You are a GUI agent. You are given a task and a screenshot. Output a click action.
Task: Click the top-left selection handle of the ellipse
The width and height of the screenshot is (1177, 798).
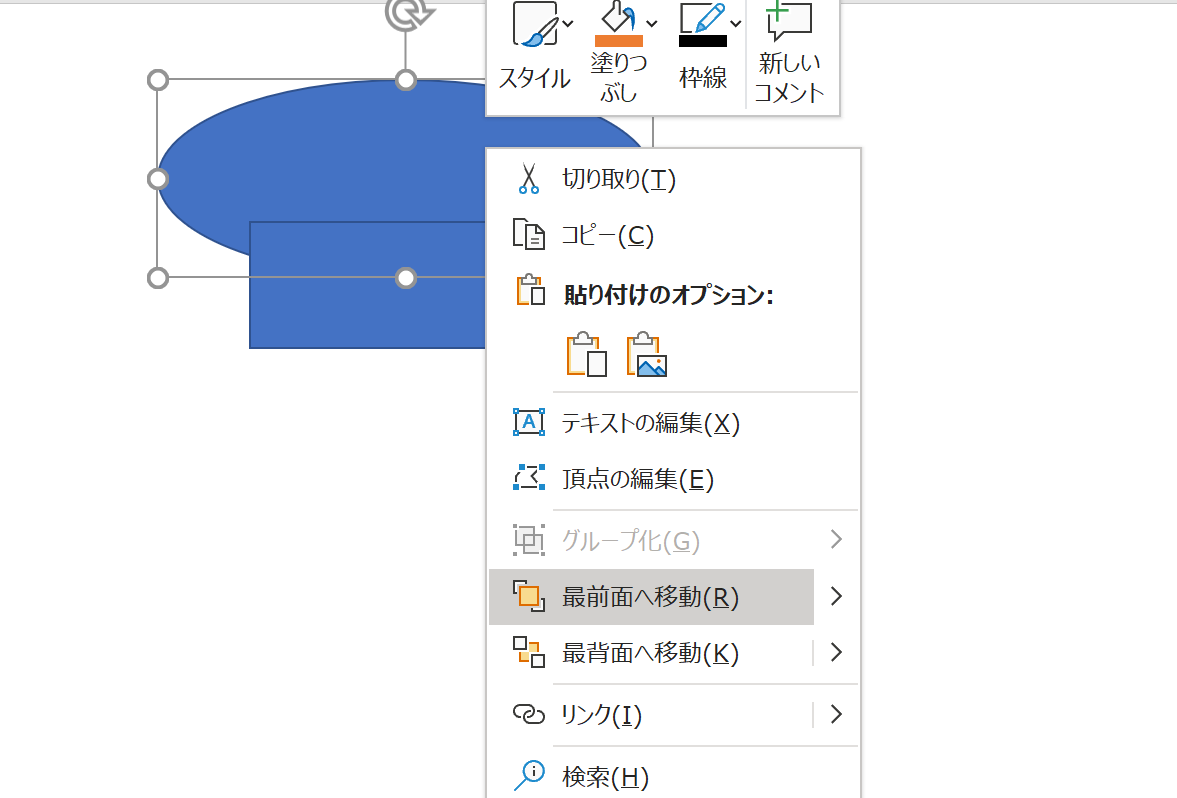point(158,80)
